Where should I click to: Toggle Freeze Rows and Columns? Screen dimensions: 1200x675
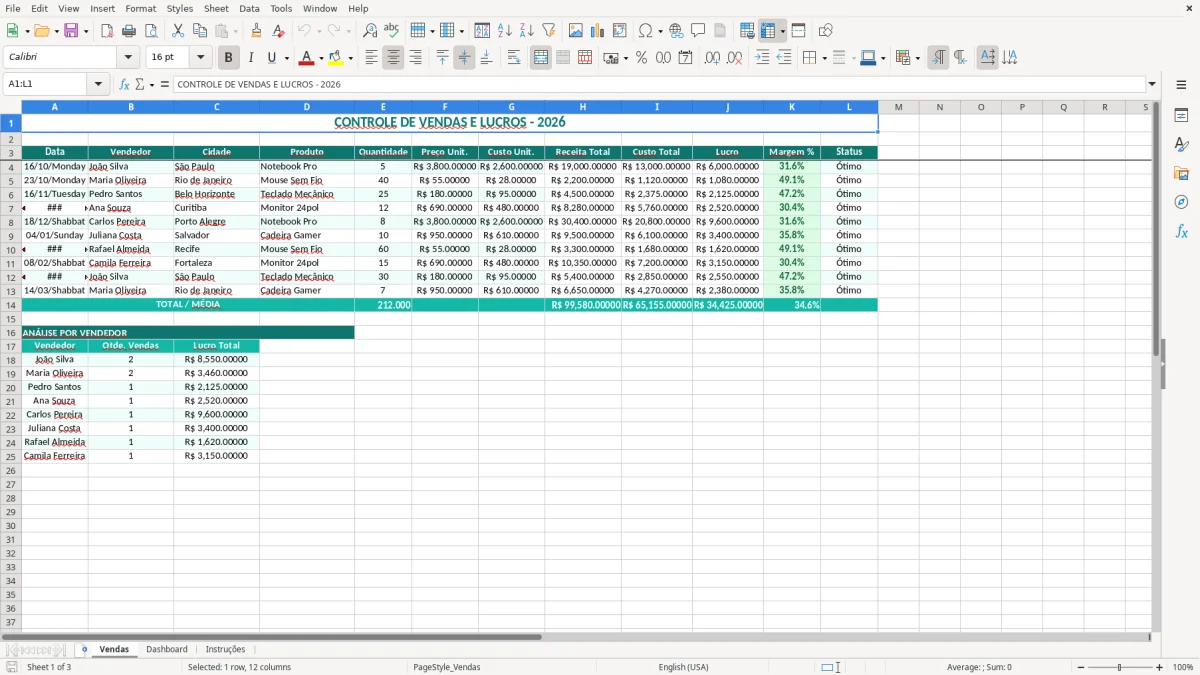768,31
